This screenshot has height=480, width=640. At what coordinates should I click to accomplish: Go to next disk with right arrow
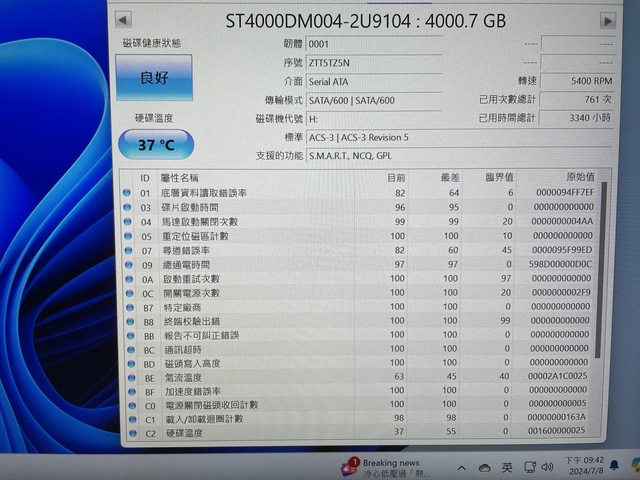pos(607,20)
